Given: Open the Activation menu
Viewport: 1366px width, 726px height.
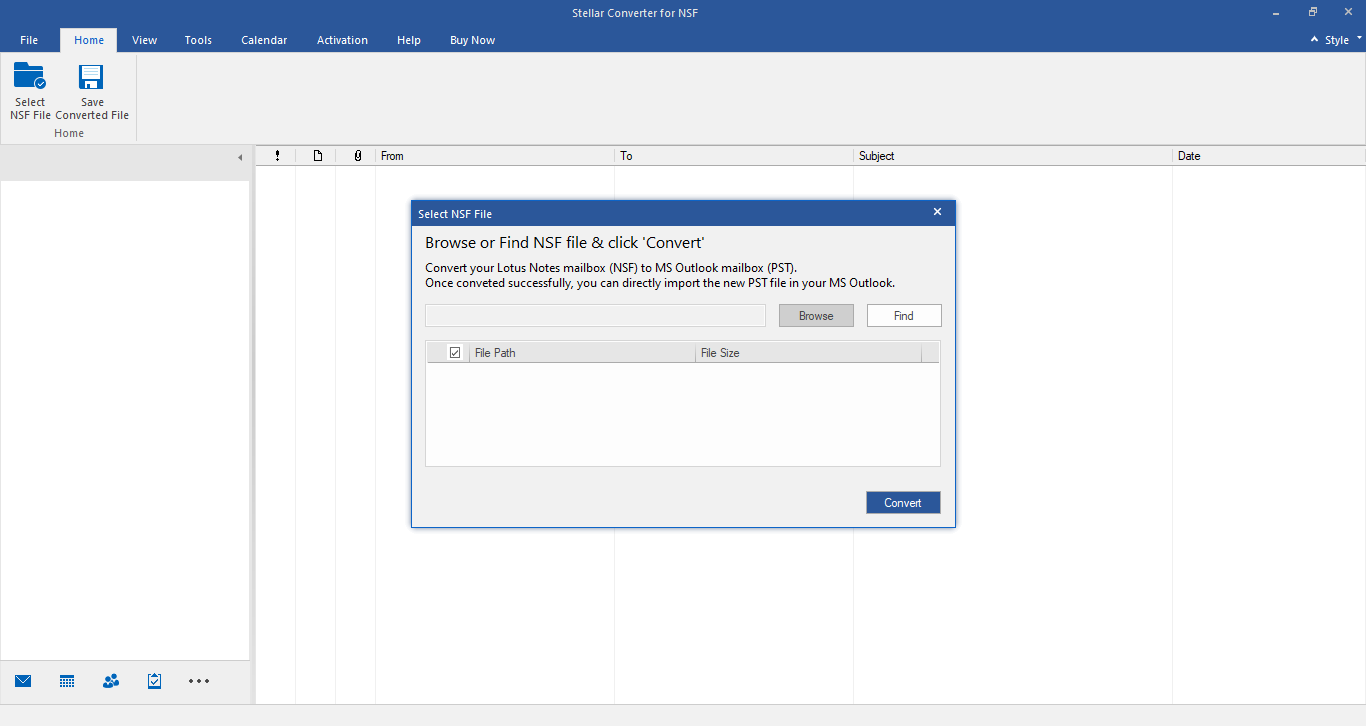Looking at the screenshot, I should (x=342, y=40).
